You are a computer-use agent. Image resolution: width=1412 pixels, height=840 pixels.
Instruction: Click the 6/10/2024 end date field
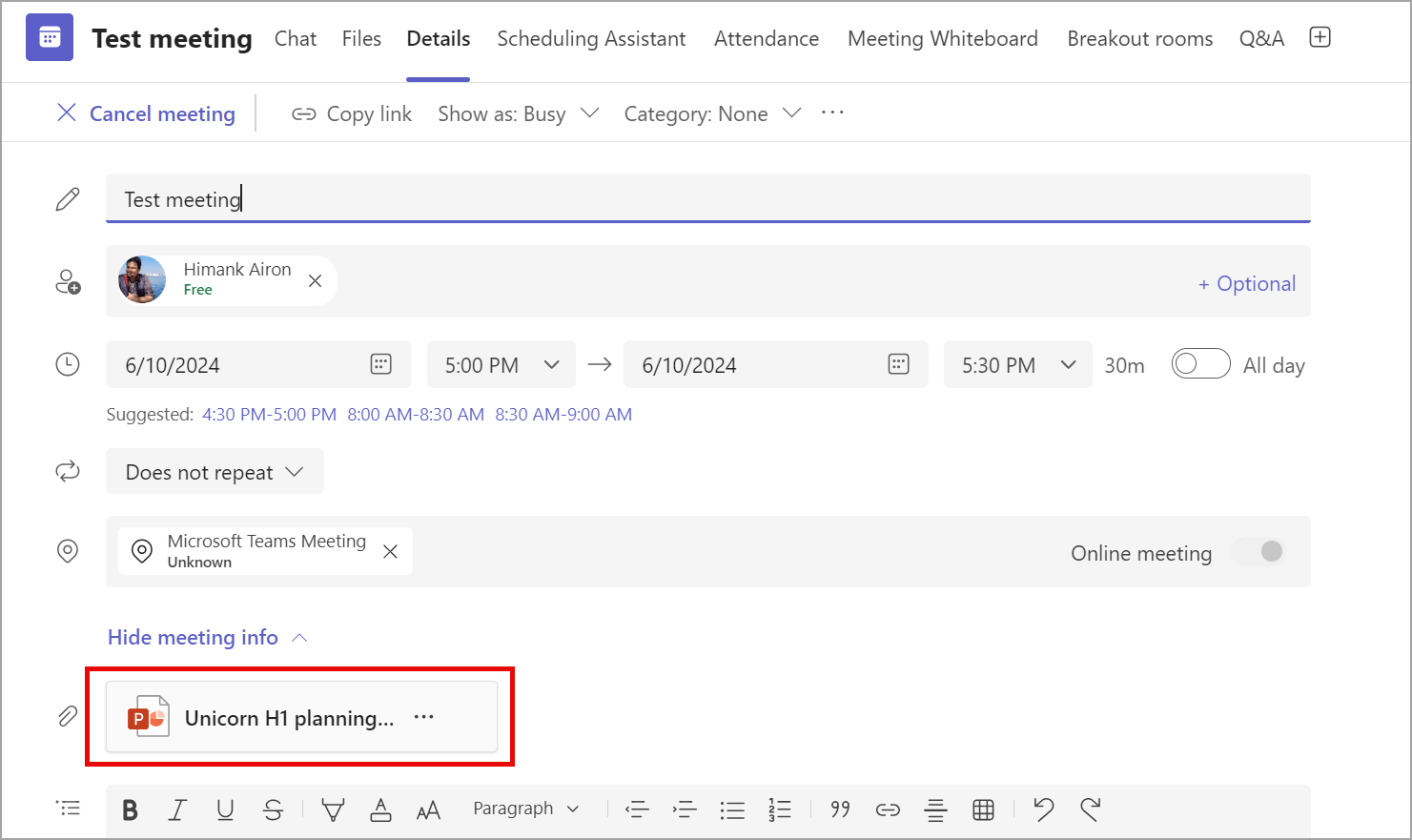coord(776,364)
